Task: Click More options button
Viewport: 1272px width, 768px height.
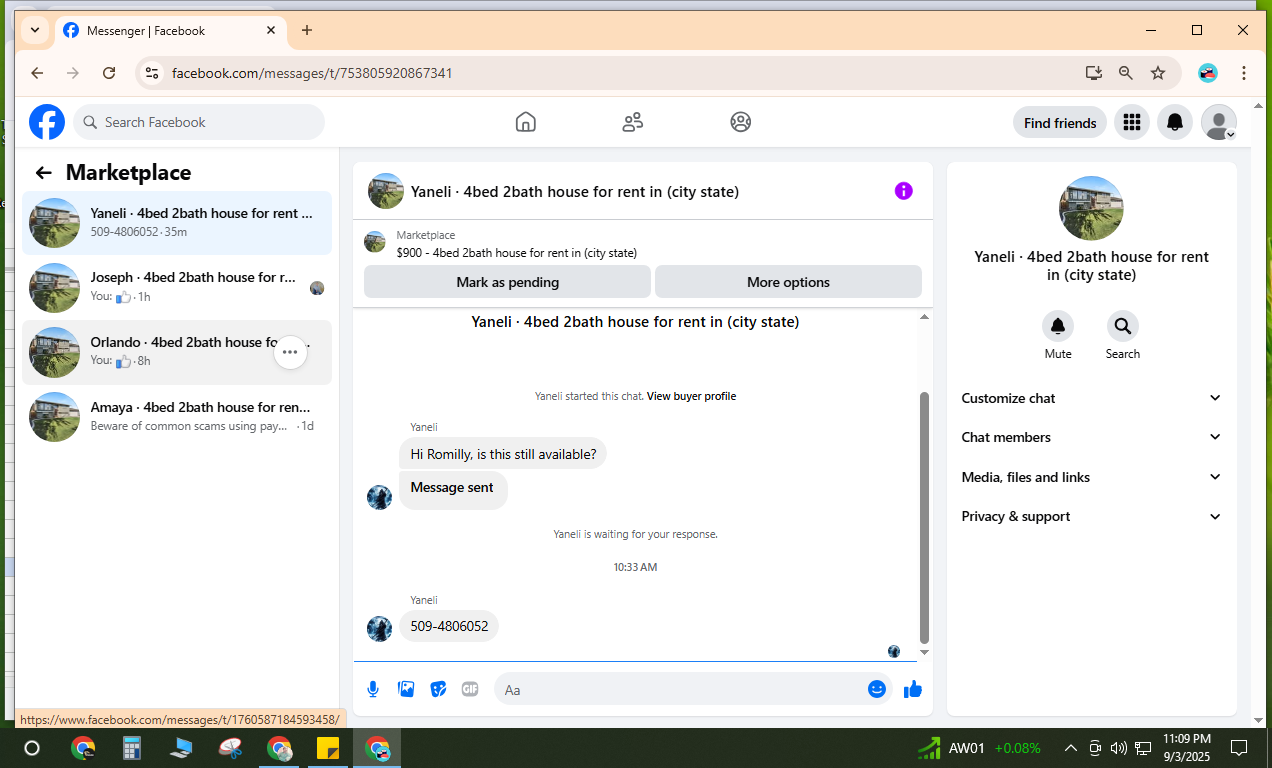Action: point(788,282)
